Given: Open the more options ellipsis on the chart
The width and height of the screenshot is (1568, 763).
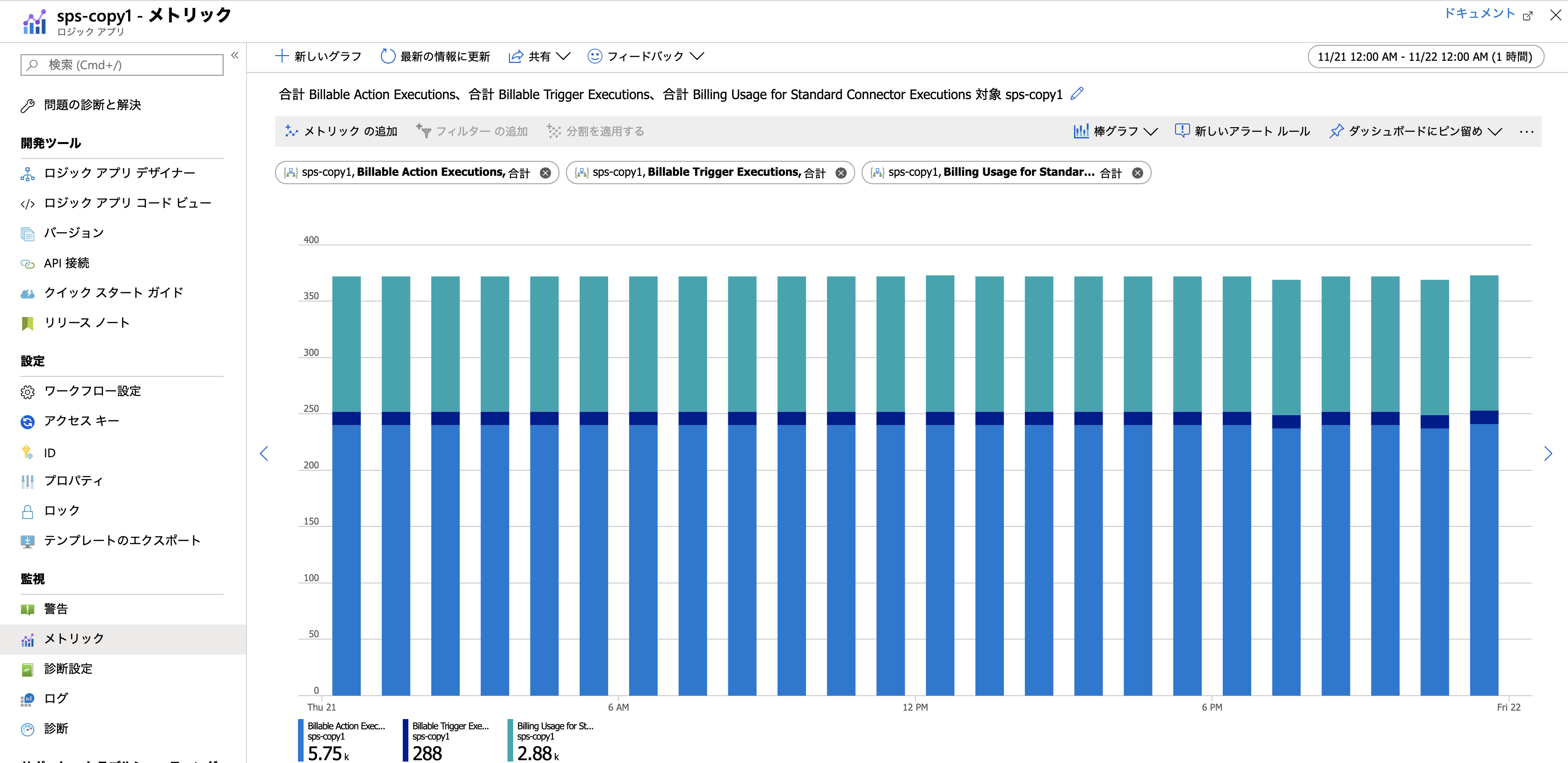Looking at the screenshot, I should coord(1526,131).
